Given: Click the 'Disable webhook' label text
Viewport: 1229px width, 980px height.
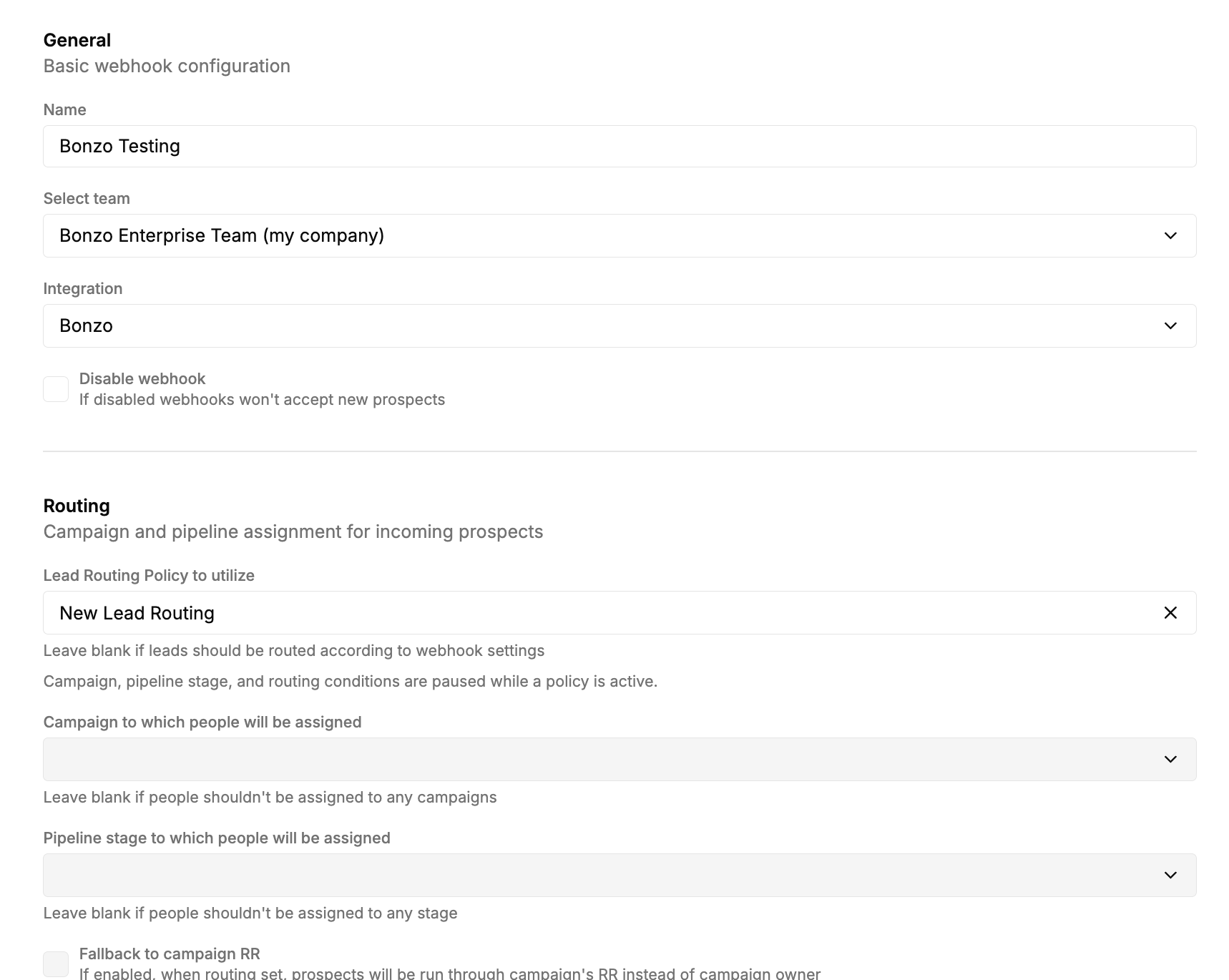Looking at the screenshot, I should tap(142, 378).
